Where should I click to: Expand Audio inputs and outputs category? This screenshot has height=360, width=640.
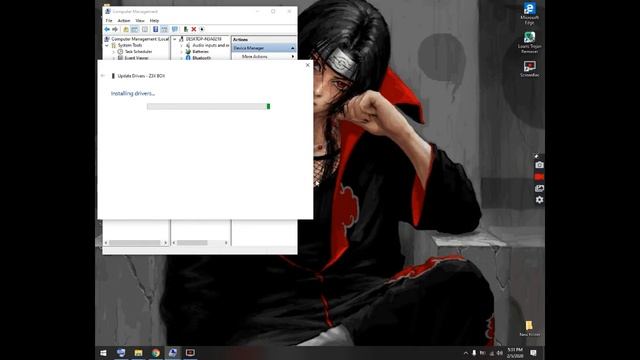click(x=182, y=45)
